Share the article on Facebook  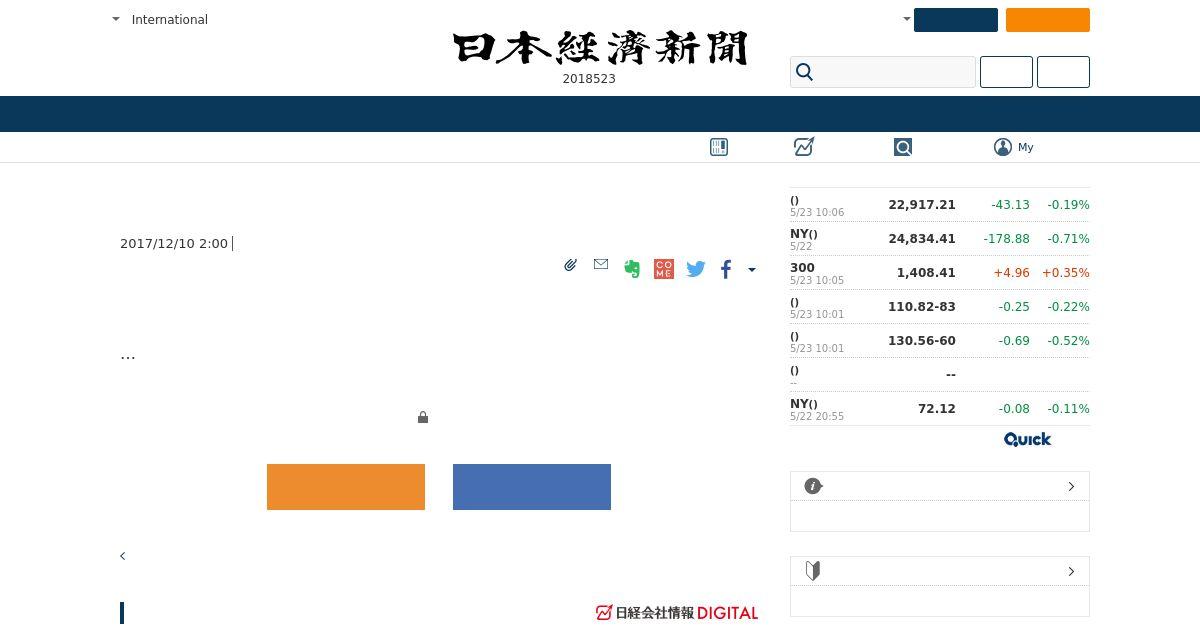(x=726, y=269)
